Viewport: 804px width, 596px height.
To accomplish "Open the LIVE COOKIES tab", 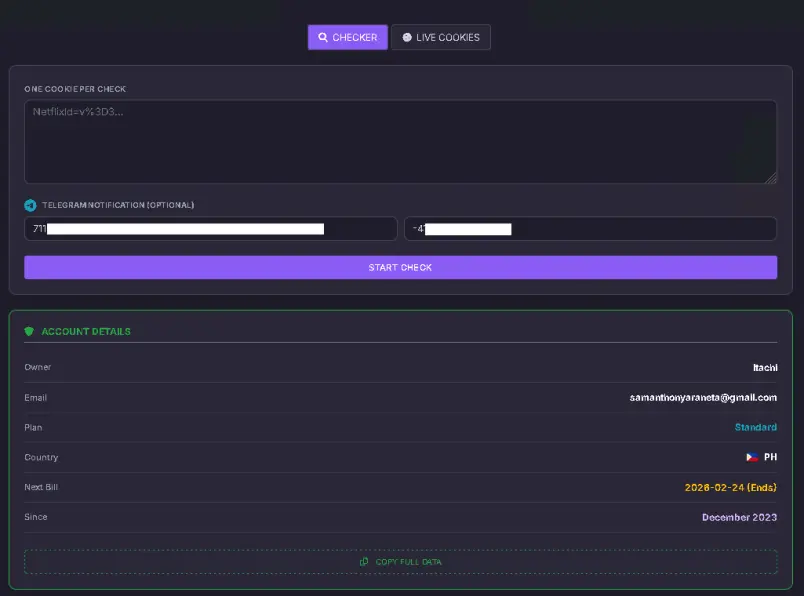I will click(x=441, y=37).
